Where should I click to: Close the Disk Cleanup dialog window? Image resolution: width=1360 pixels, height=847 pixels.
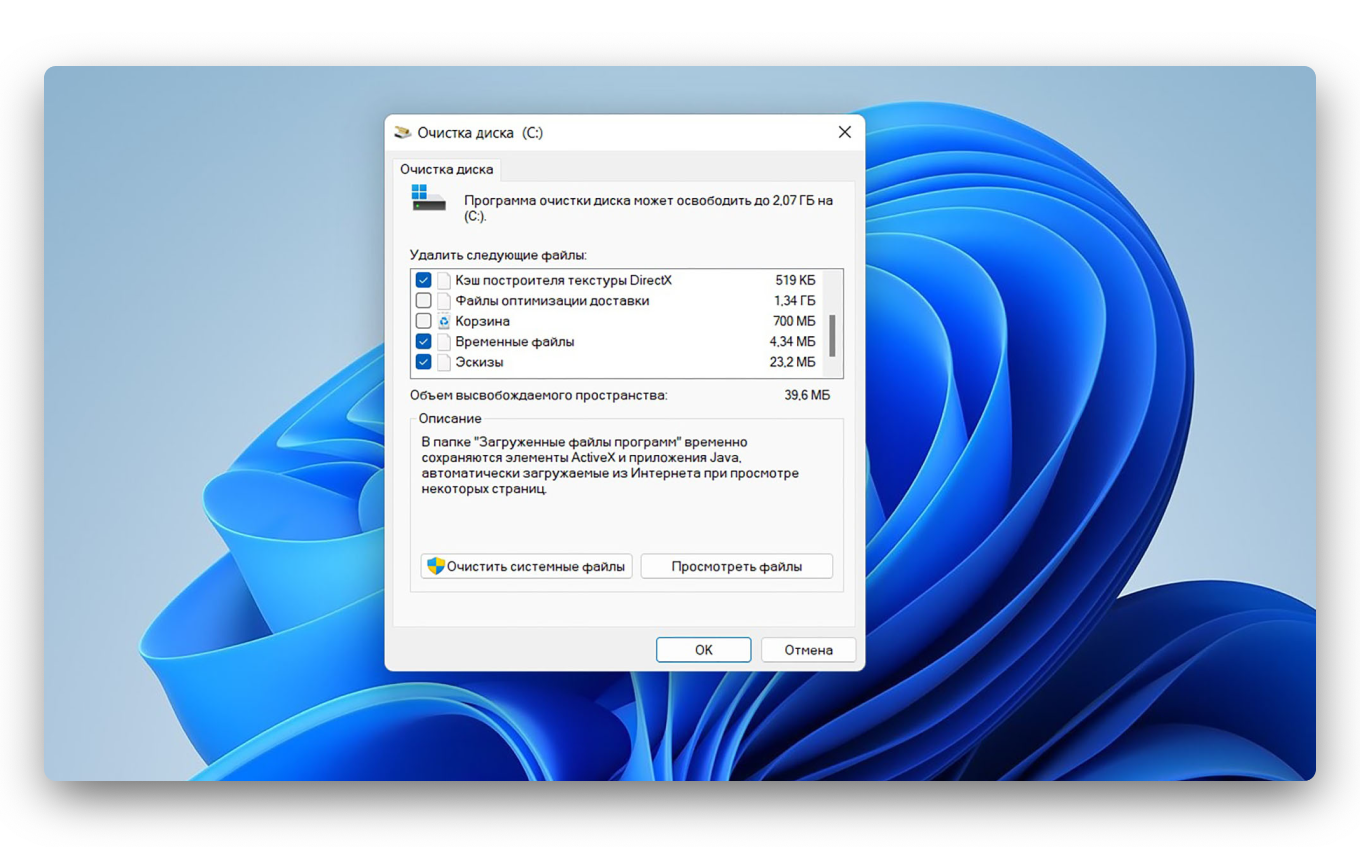click(844, 132)
